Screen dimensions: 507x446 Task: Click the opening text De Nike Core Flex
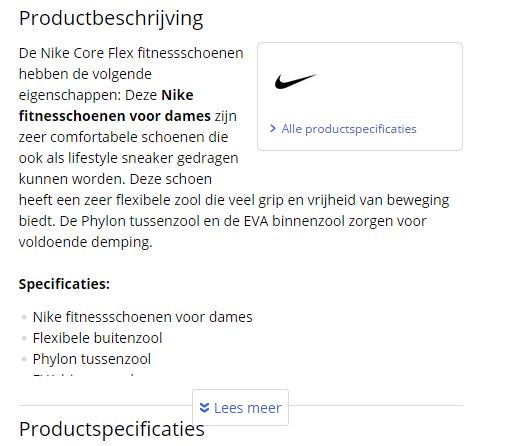tap(76, 53)
